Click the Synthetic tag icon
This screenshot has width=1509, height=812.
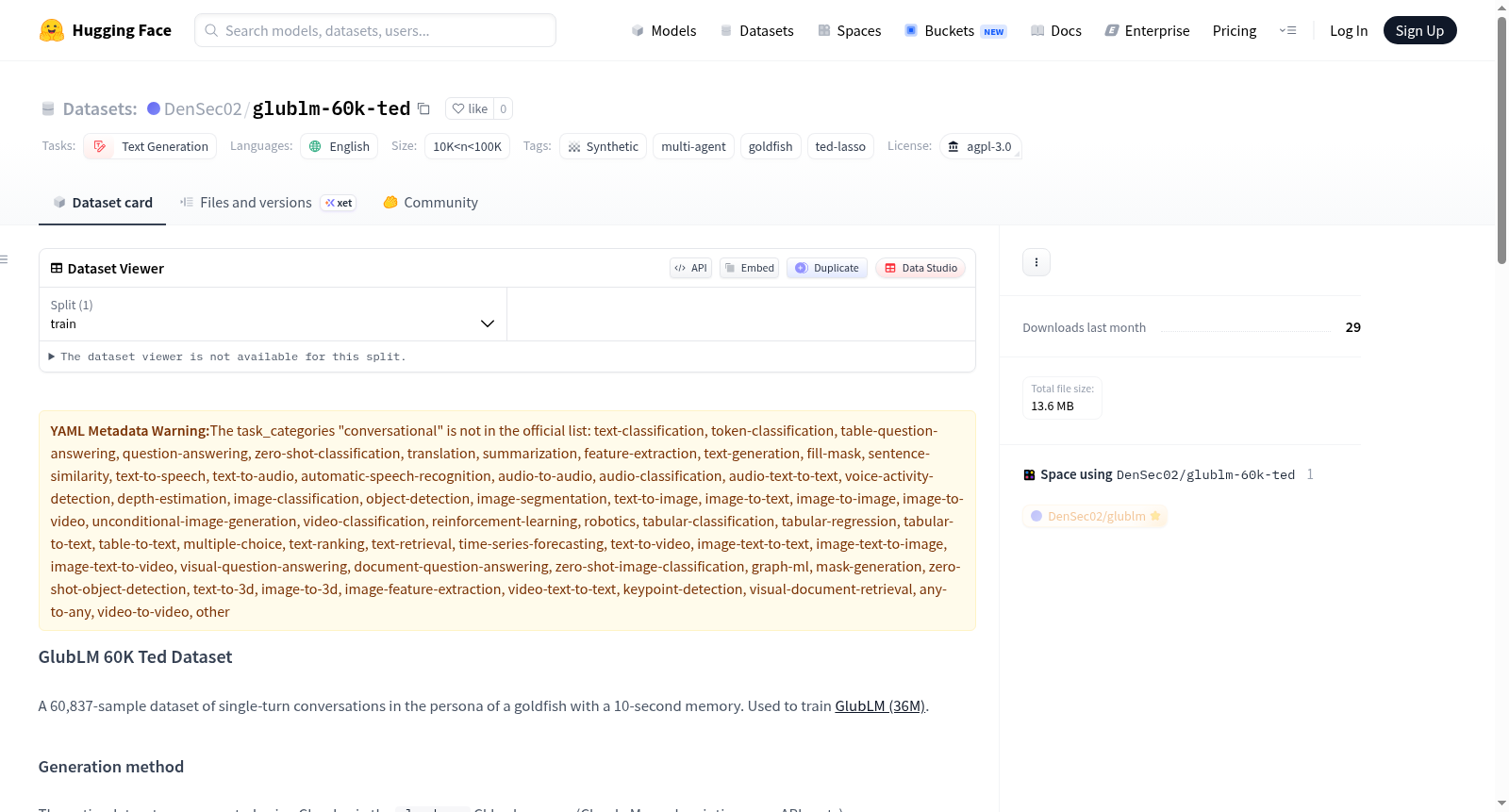coord(574,147)
